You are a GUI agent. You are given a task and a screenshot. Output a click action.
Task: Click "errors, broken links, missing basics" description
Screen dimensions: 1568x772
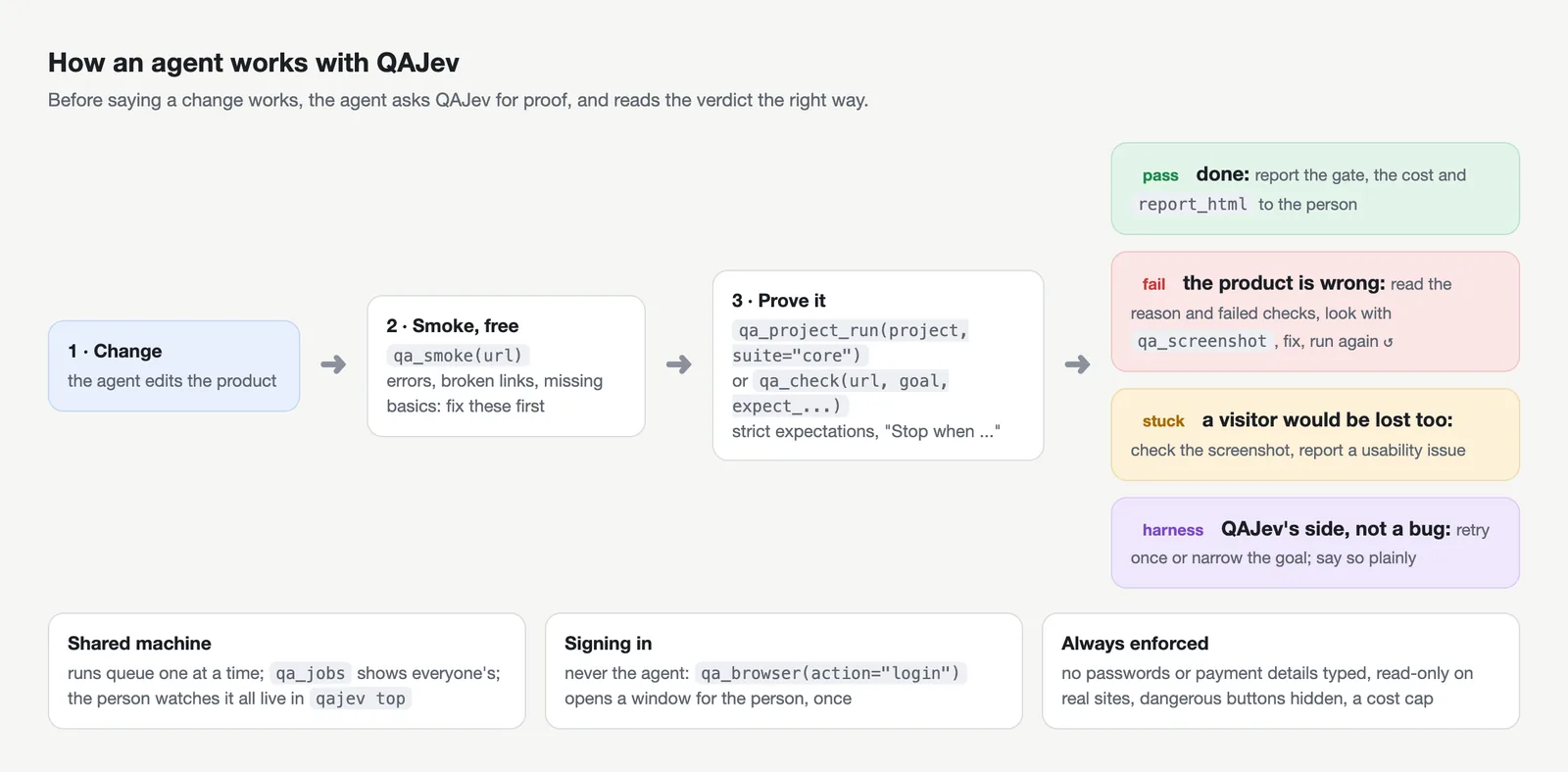click(495, 394)
